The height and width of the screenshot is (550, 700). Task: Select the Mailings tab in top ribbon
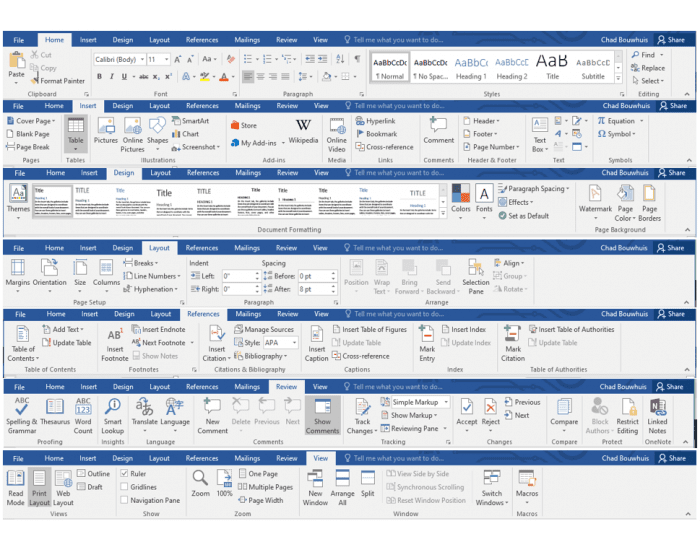pos(247,40)
